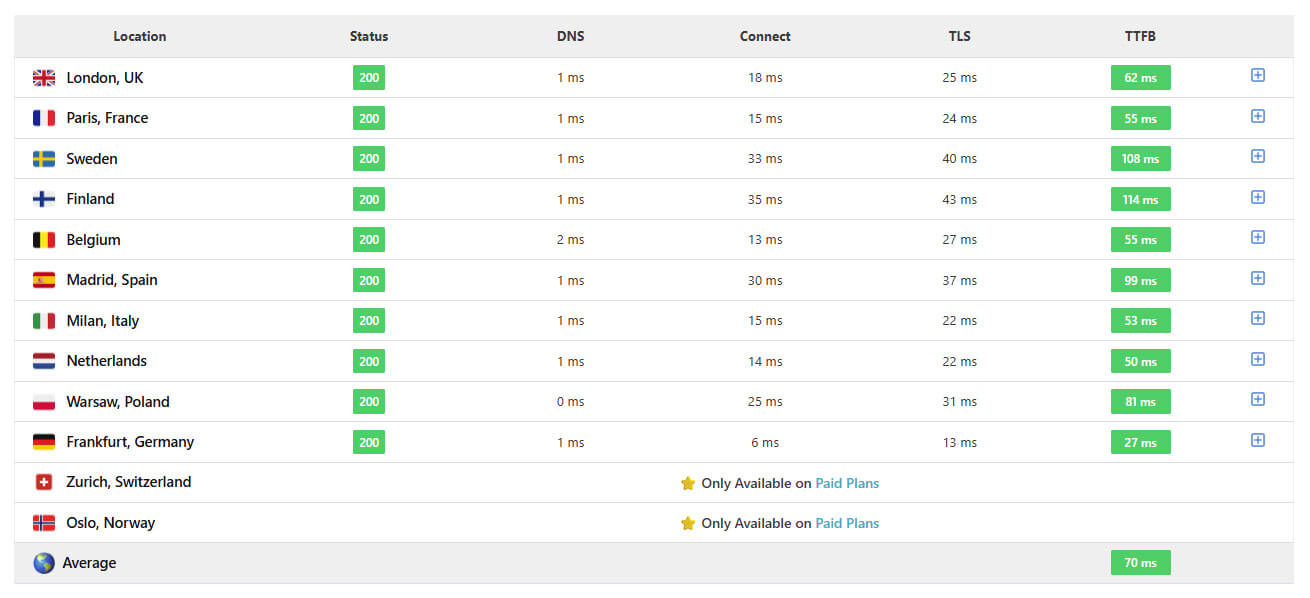Click the star icon in Oslo row
Image resolution: width=1310 pixels, height=598 pixels.
tap(688, 523)
